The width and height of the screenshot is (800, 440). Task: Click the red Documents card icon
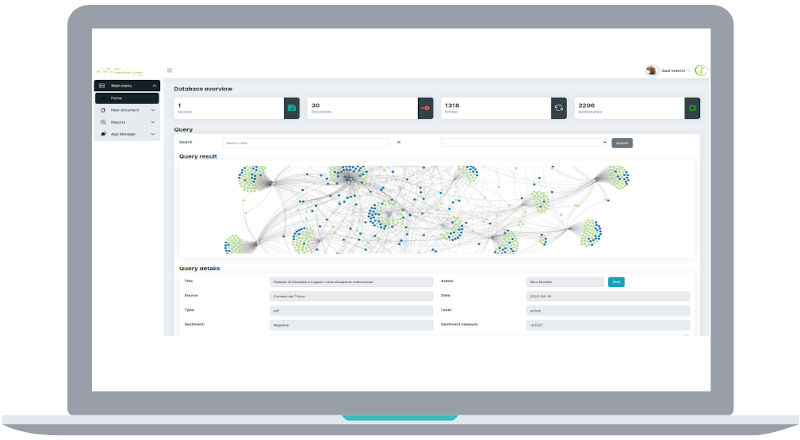coord(426,108)
